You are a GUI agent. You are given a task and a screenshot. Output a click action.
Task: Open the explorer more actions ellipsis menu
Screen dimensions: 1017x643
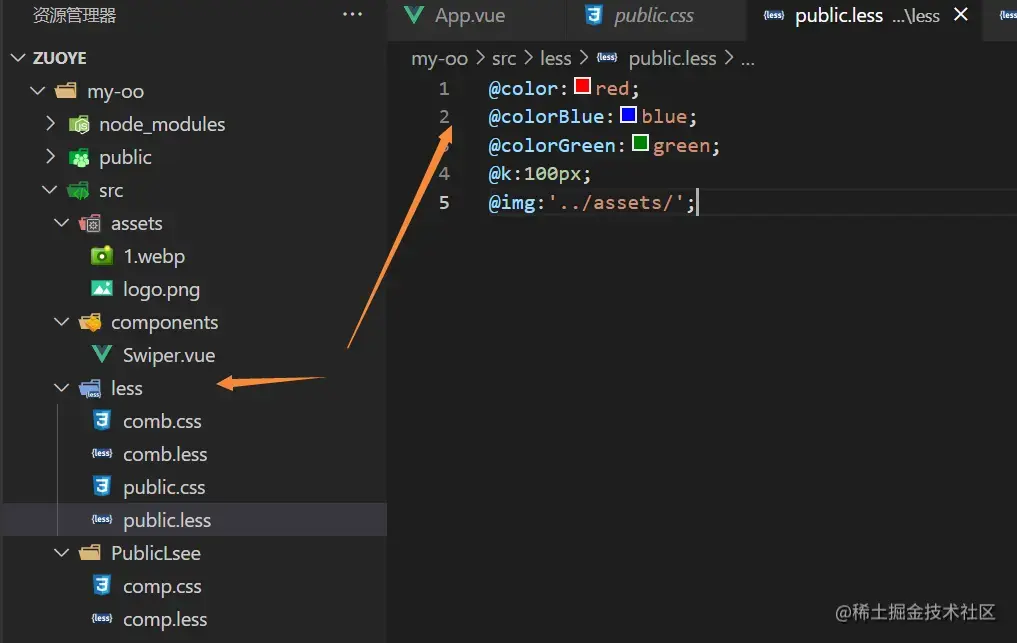(x=352, y=14)
